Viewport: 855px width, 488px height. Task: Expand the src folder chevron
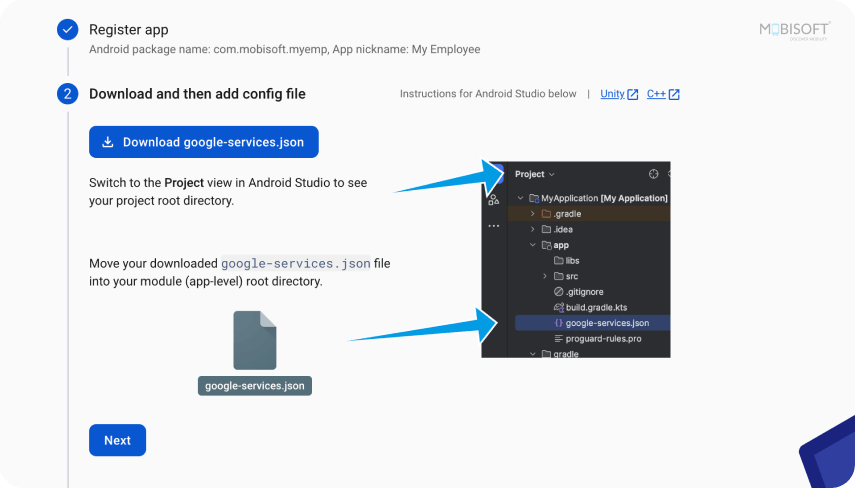545,276
